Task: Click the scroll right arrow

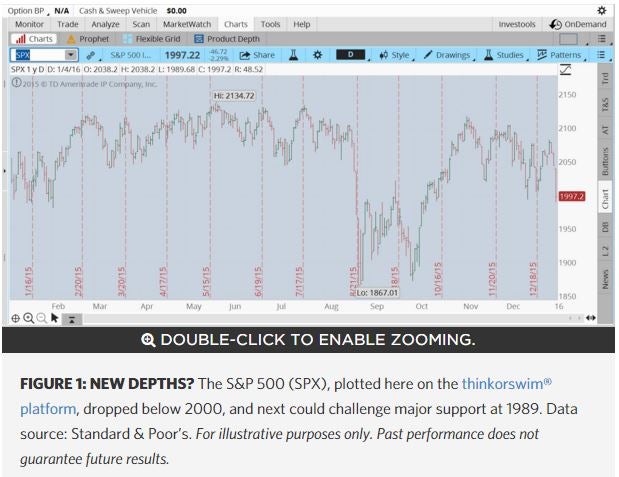Action: point(580,318)
